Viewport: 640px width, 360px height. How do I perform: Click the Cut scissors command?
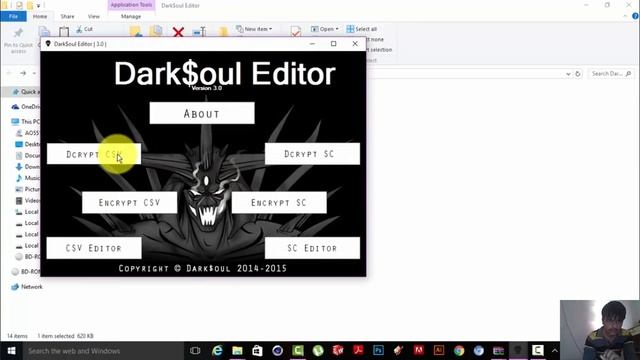point(84,29)
